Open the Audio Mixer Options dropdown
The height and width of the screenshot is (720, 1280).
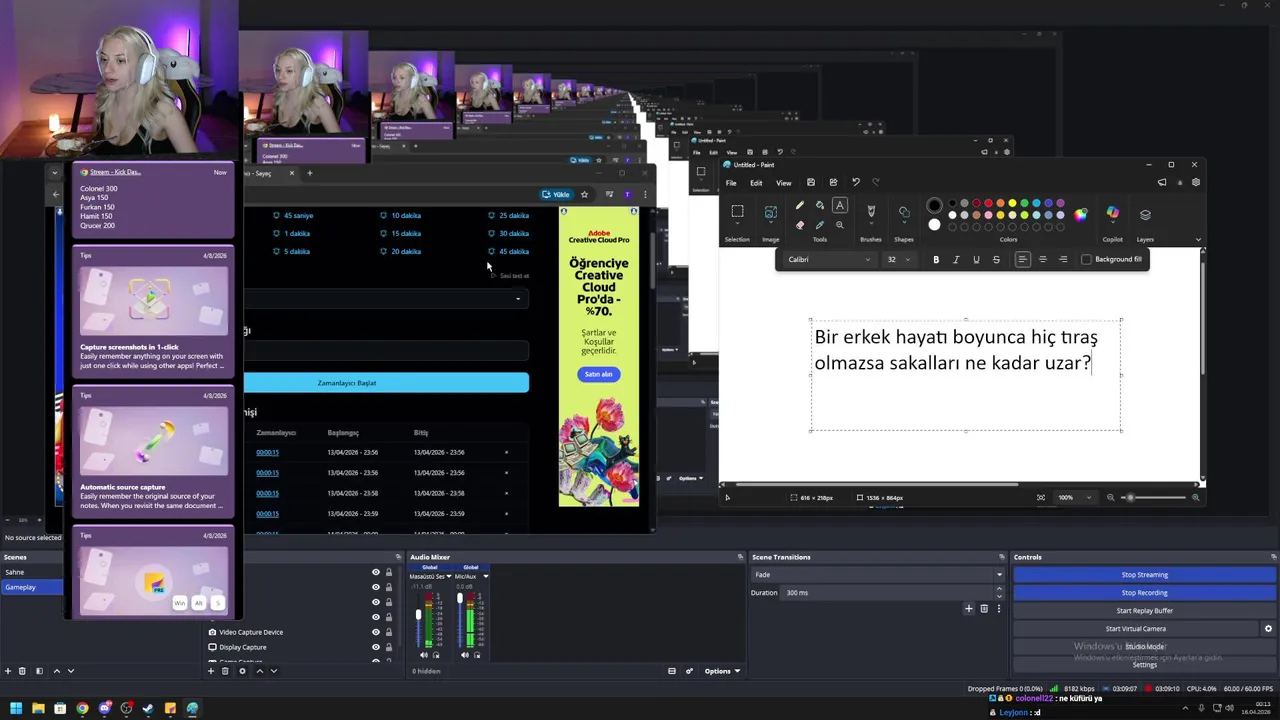[x=722, y=671]
